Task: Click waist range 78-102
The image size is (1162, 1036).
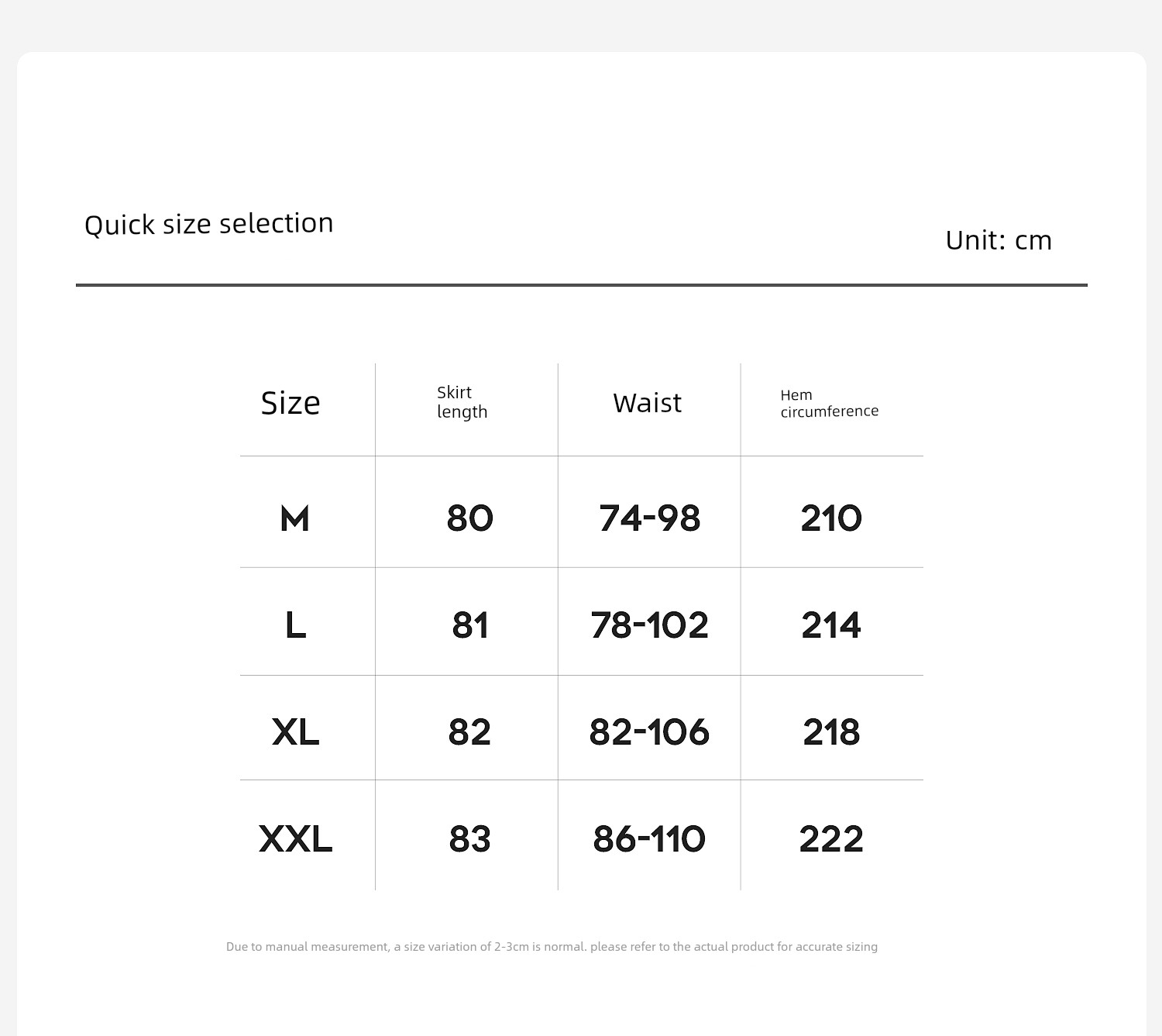Action: click(649, 625)
